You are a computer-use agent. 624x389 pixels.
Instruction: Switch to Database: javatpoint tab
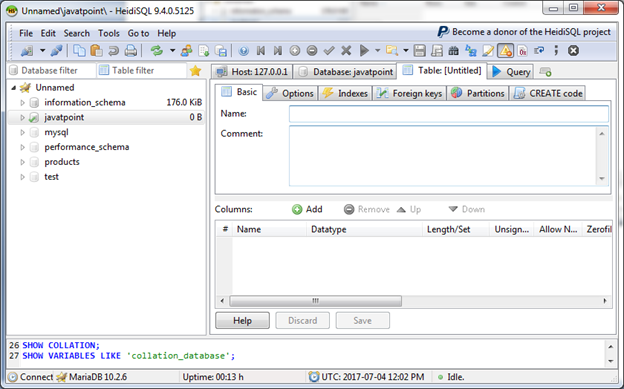pos(345,72)
